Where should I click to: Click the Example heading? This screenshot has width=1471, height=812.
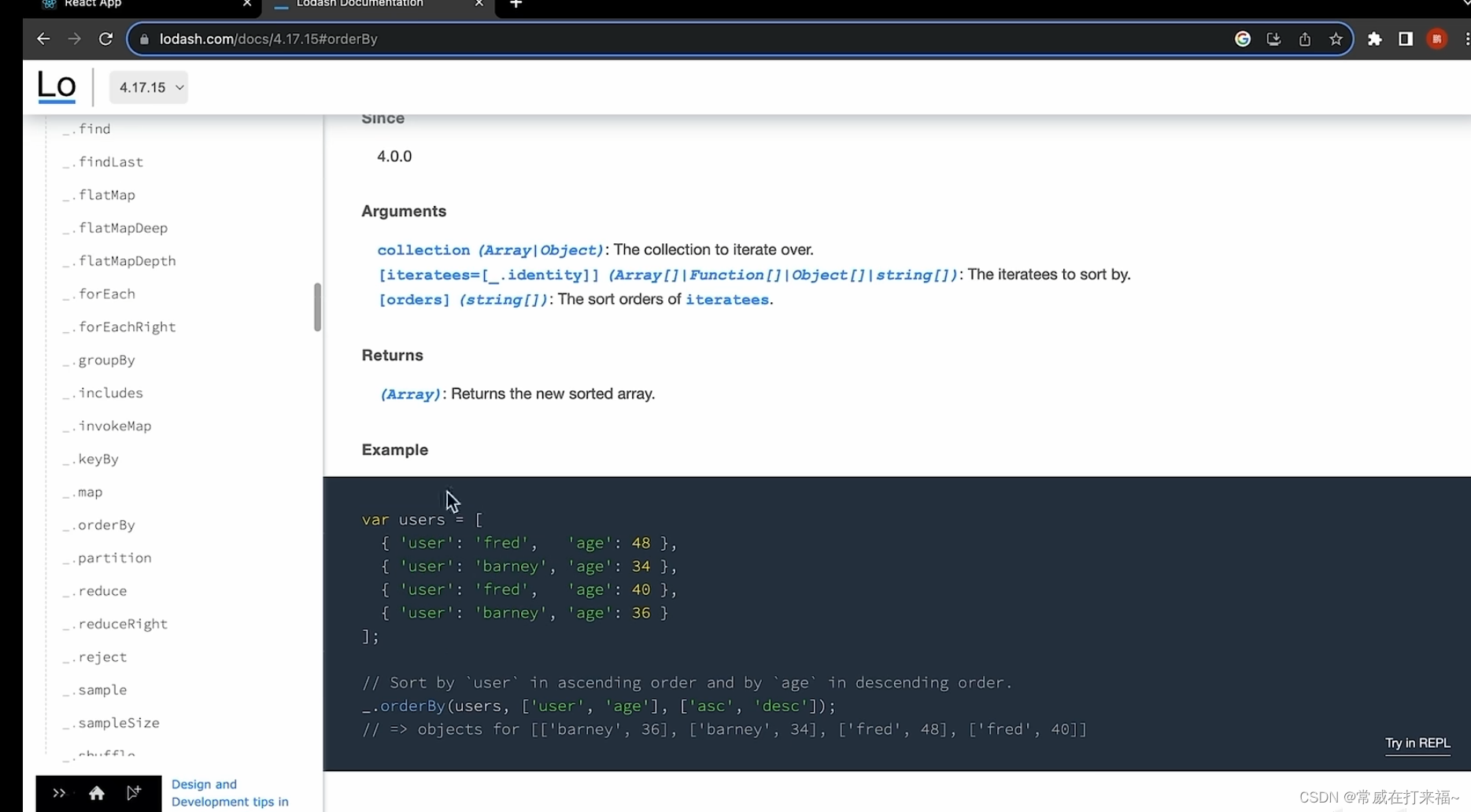click(x=395, y=450)
